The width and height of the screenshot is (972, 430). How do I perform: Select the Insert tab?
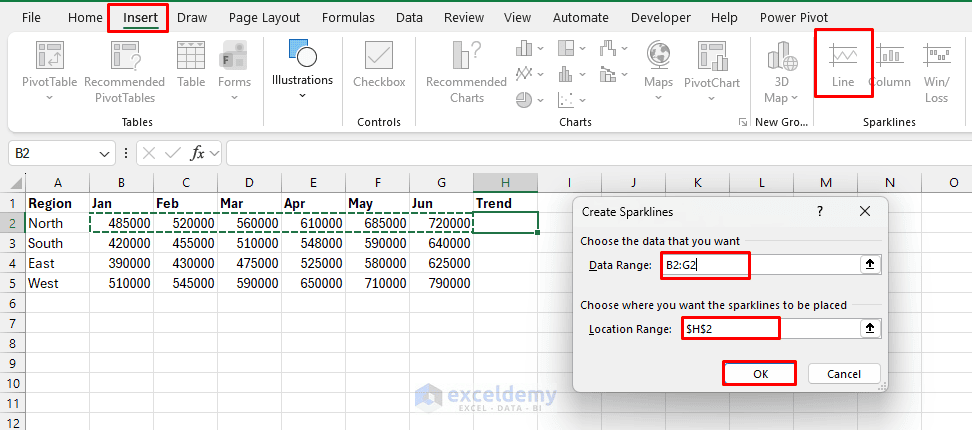point(140,17)
